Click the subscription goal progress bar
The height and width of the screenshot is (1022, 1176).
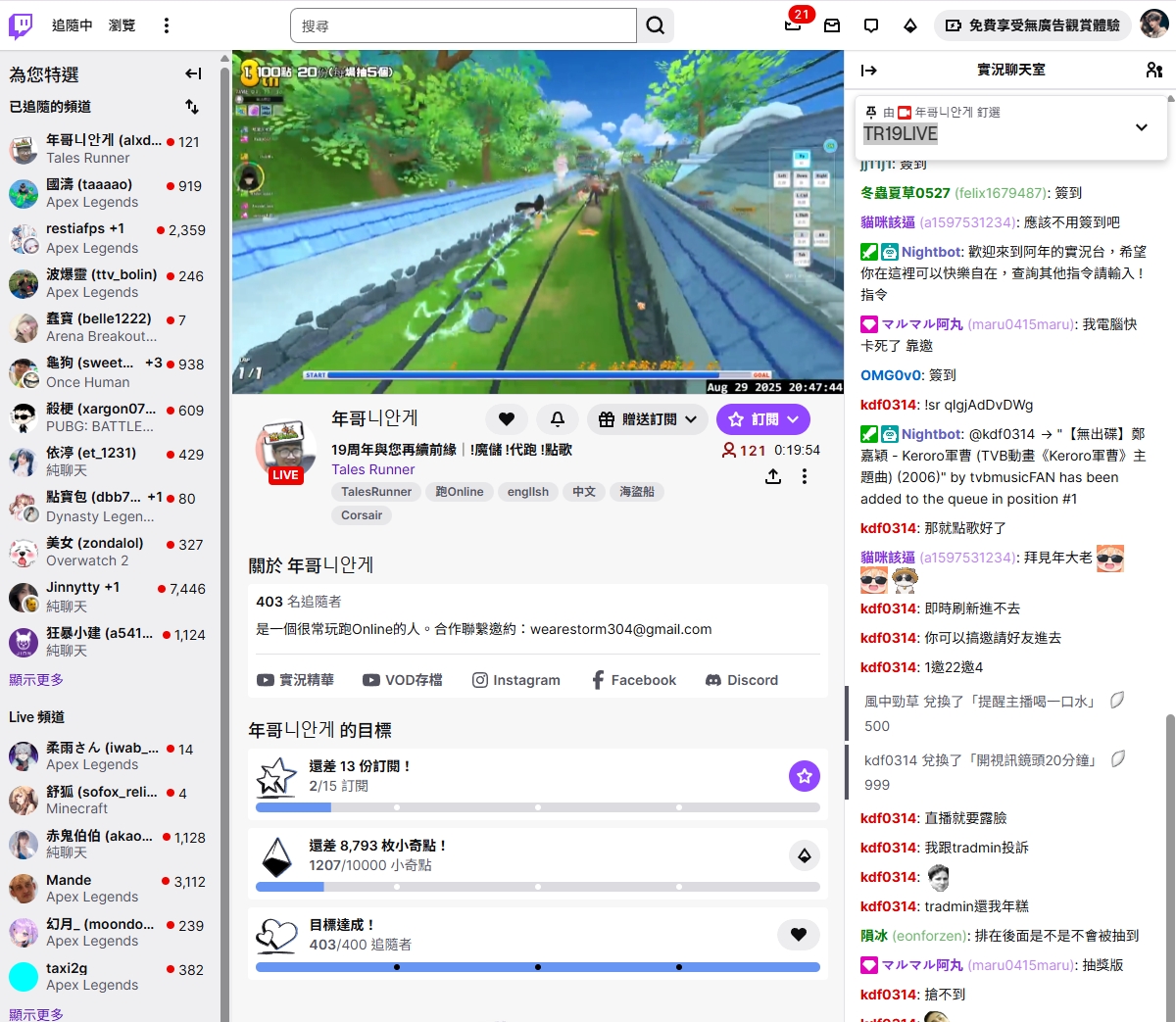point(537,807)
